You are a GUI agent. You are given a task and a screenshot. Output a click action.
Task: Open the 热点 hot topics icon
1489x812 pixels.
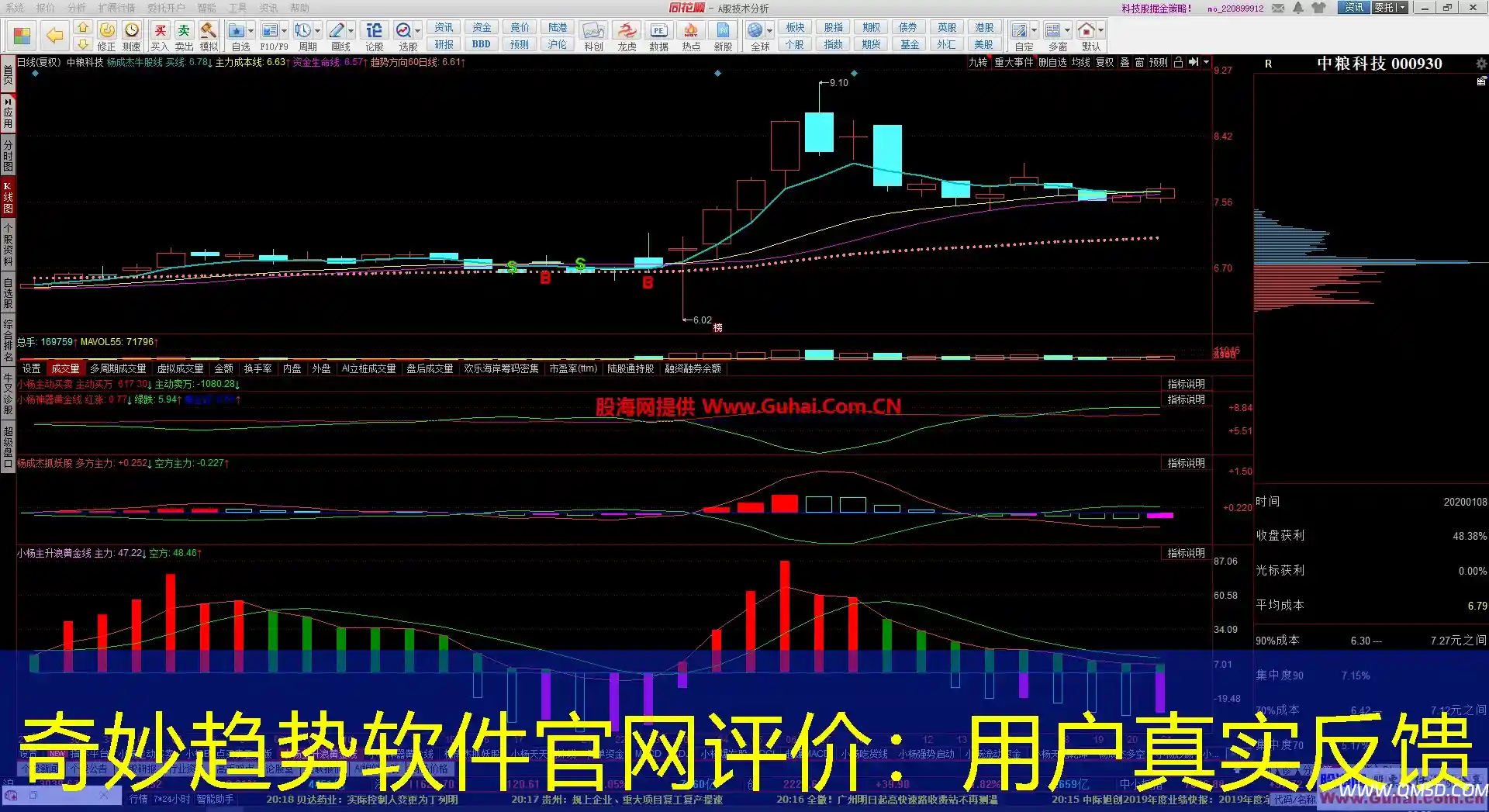click(x=691, y=36)
